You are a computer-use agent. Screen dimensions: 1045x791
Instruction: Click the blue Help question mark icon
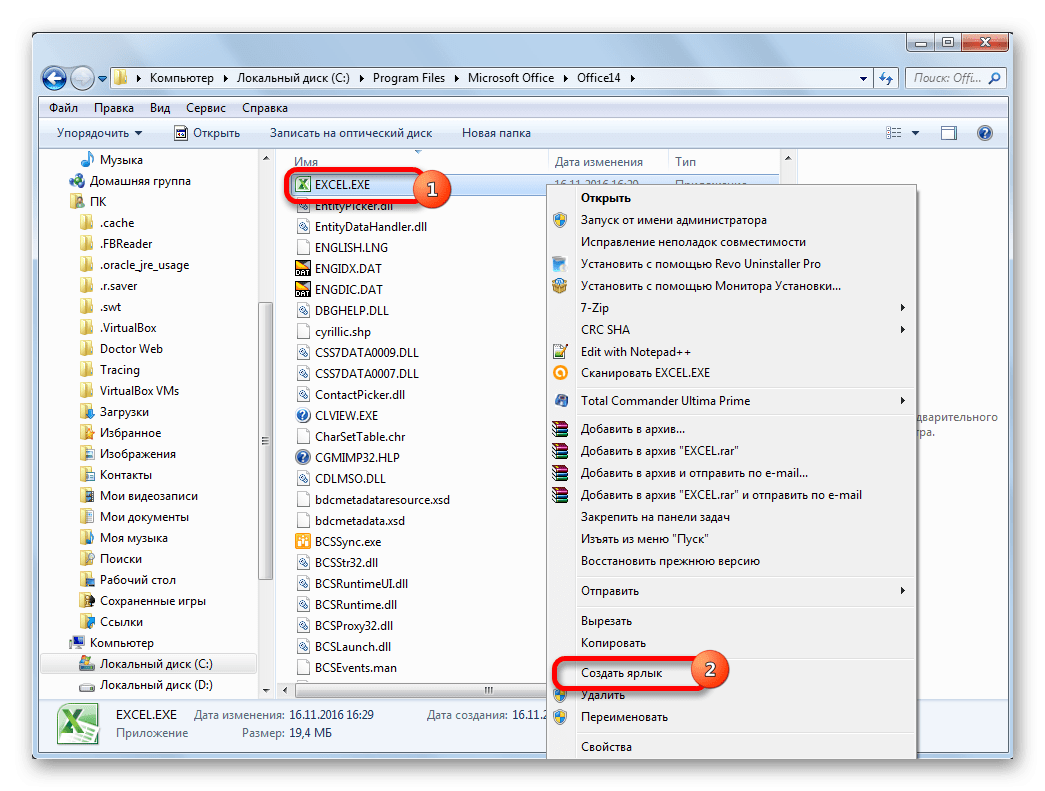(x=984, y=133)
